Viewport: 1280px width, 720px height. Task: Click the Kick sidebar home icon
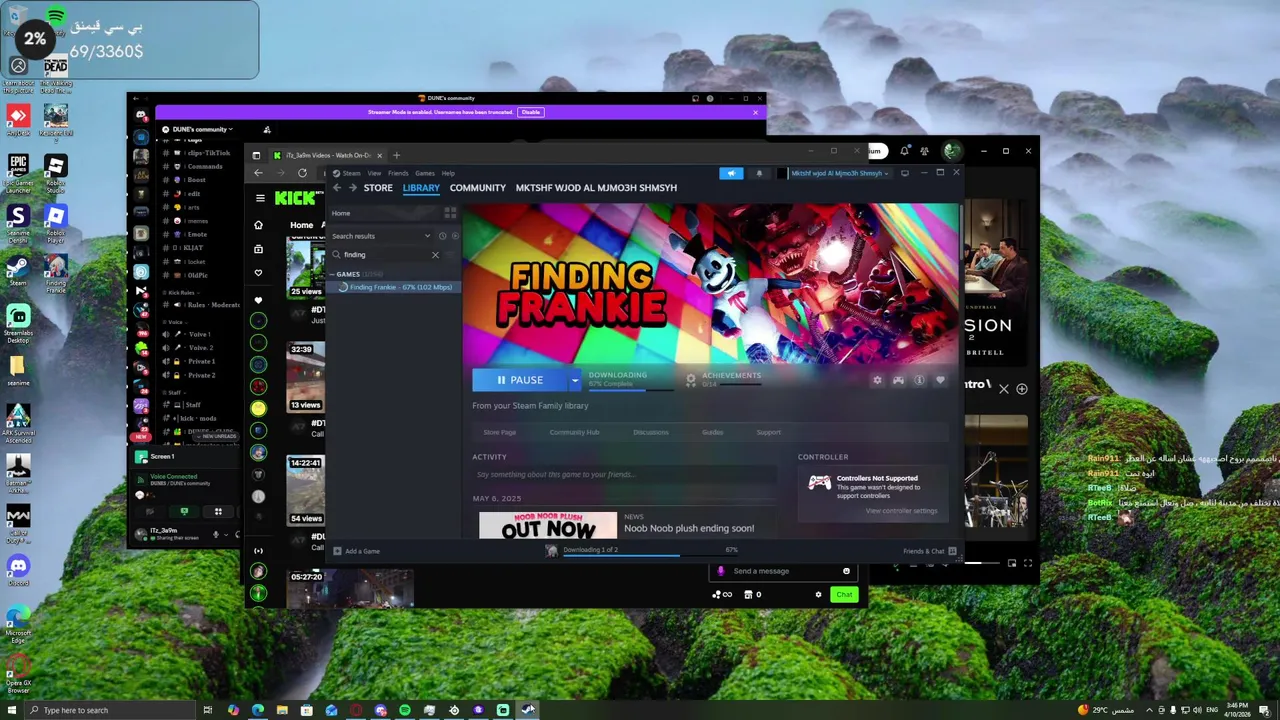point(259,224)
